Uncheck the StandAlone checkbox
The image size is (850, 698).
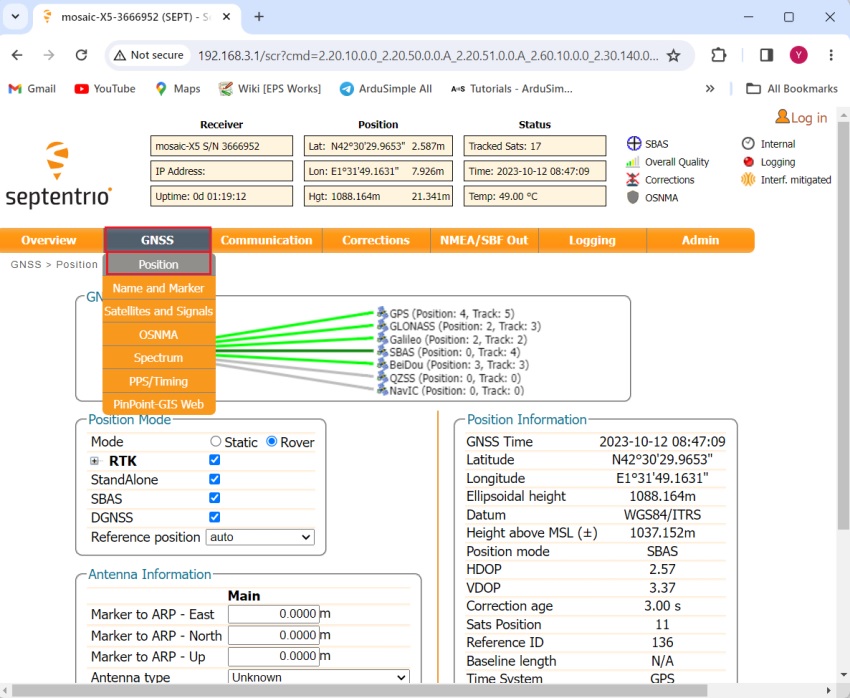tap(214, 479)
